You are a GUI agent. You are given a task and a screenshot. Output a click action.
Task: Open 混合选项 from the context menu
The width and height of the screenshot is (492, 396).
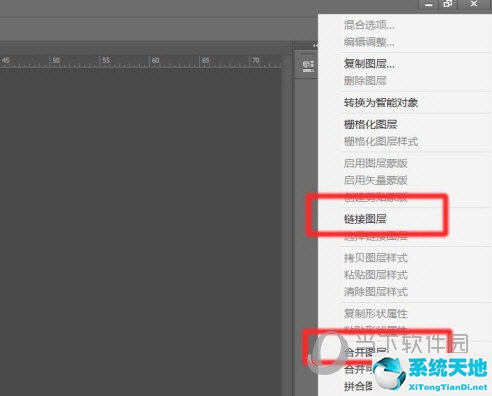pyautogui.click(x=369, y=25)
